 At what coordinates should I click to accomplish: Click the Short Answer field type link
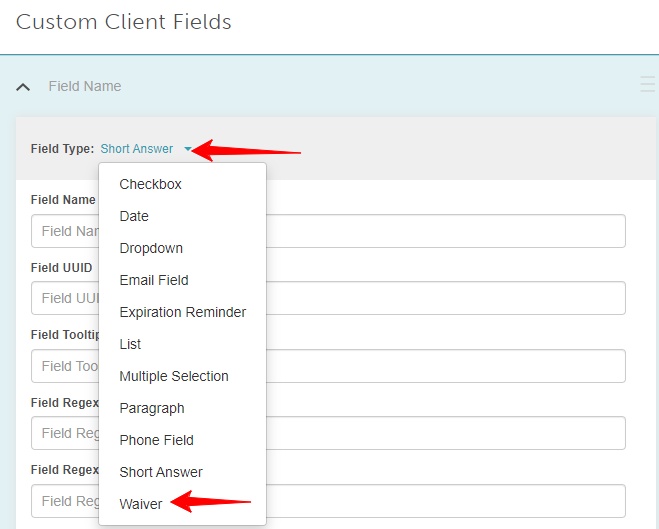tap(137, 149)
